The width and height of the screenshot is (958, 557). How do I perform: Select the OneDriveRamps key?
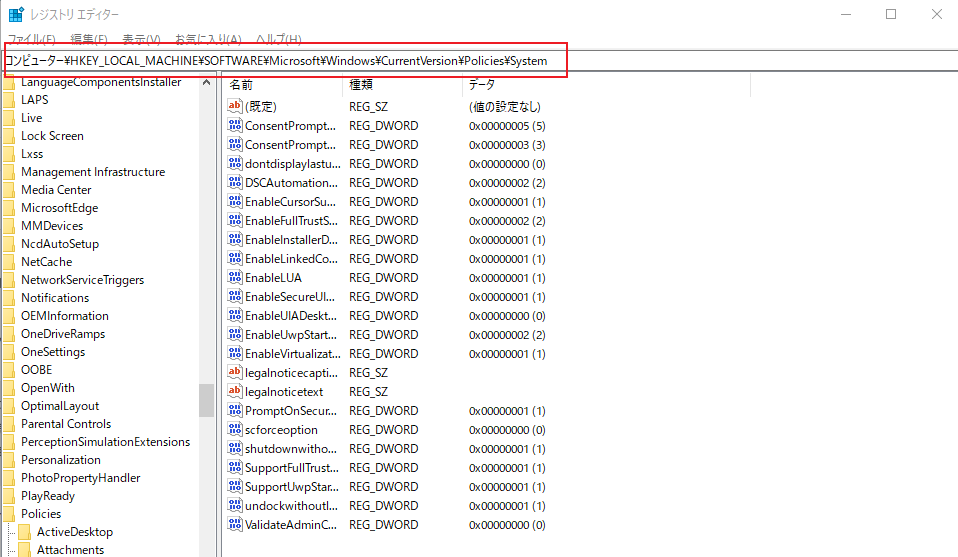pyautogui.click(x=63, y=333)
